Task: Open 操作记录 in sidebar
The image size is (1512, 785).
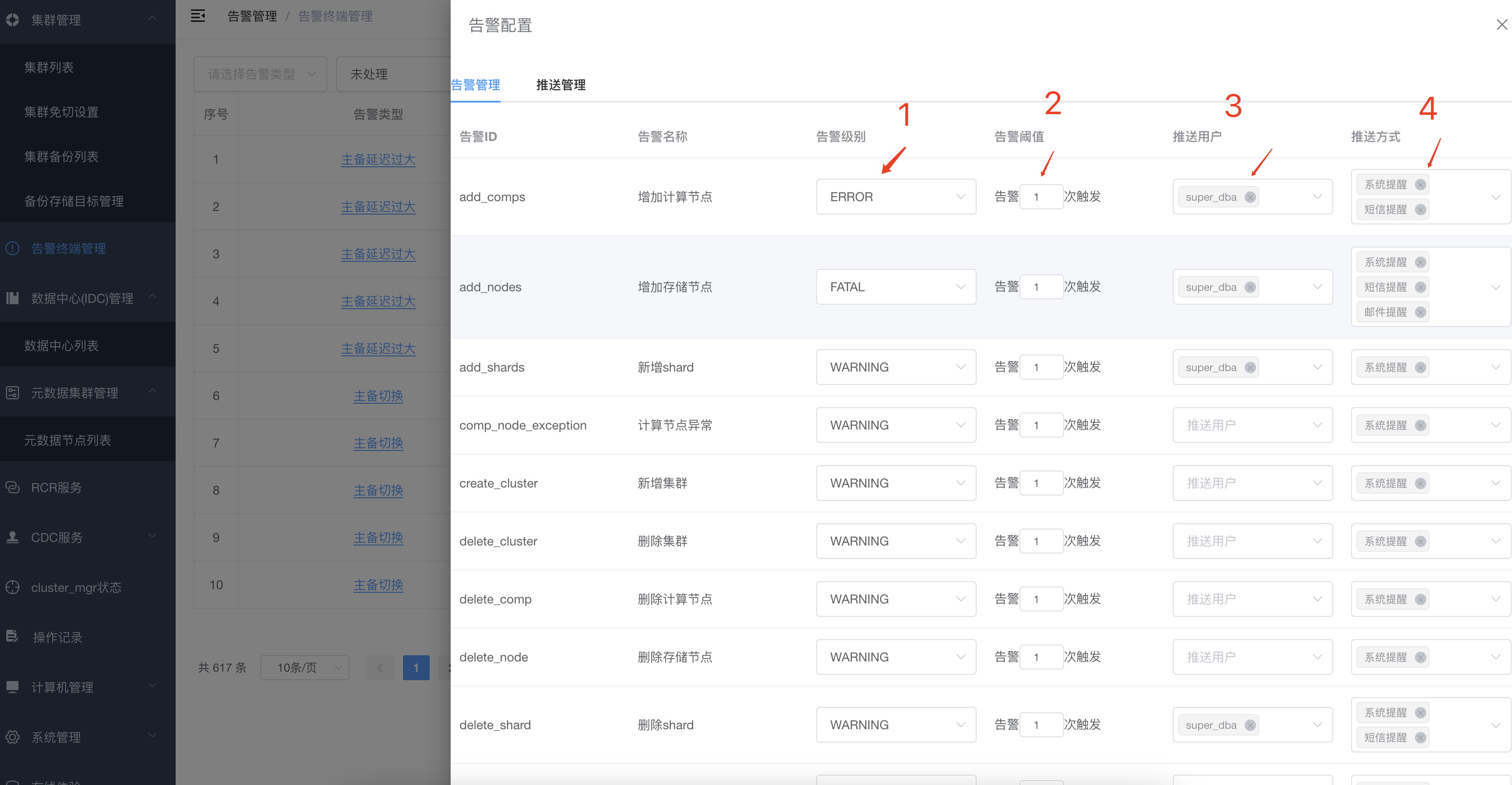Action: 58,637
